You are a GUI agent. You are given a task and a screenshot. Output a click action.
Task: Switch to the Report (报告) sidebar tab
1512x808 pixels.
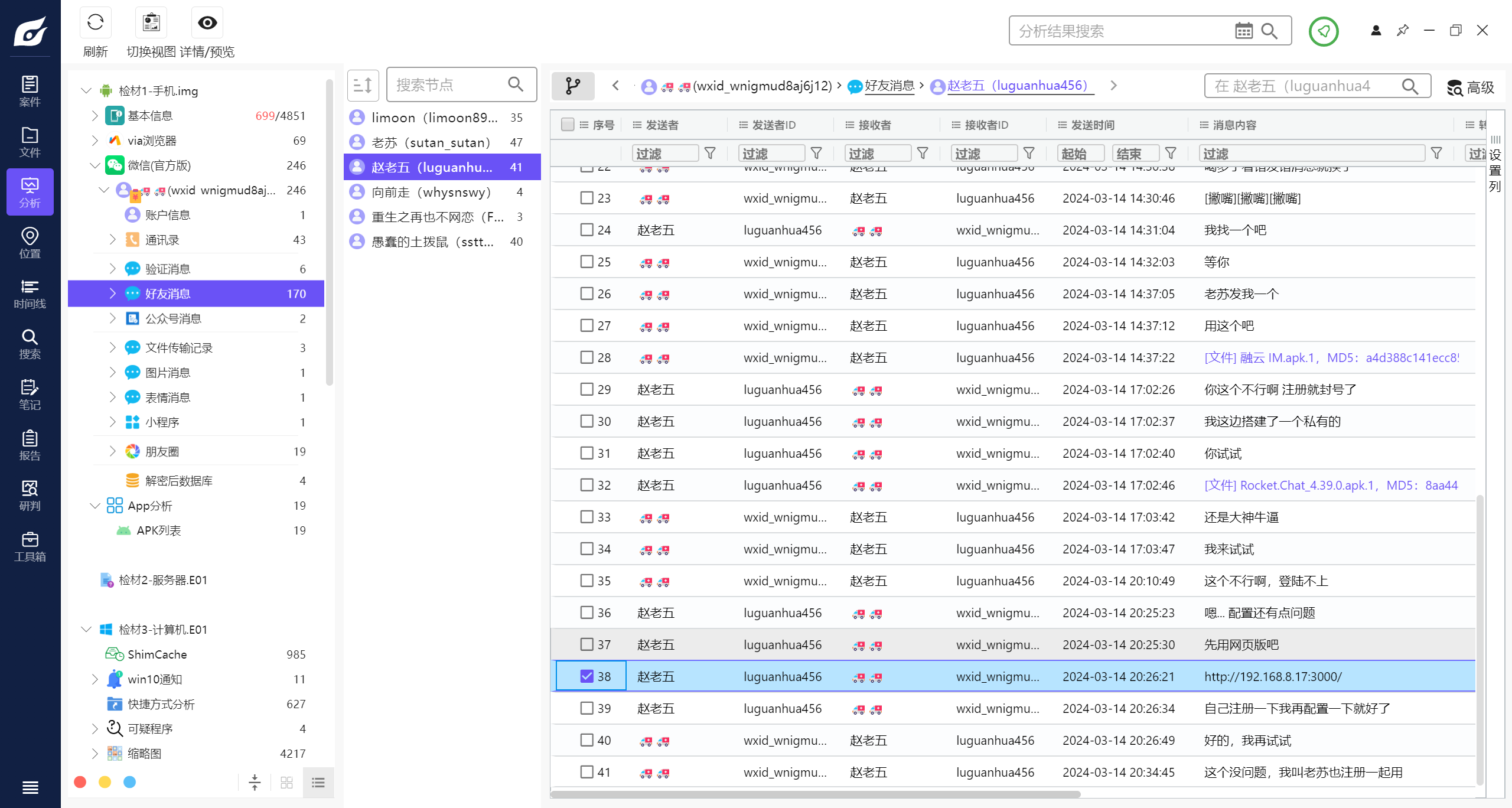coord(30,445)
